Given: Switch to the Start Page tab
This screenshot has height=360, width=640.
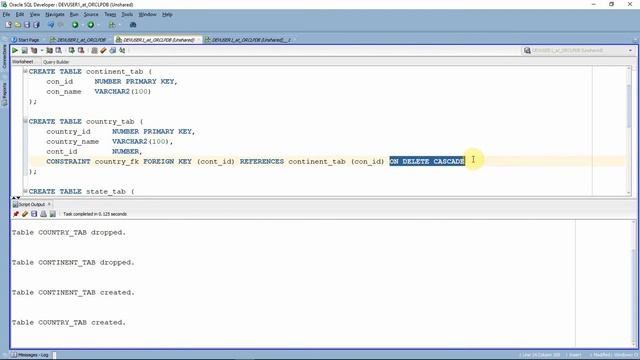Looking at the screenshot, I should point(25,40).
